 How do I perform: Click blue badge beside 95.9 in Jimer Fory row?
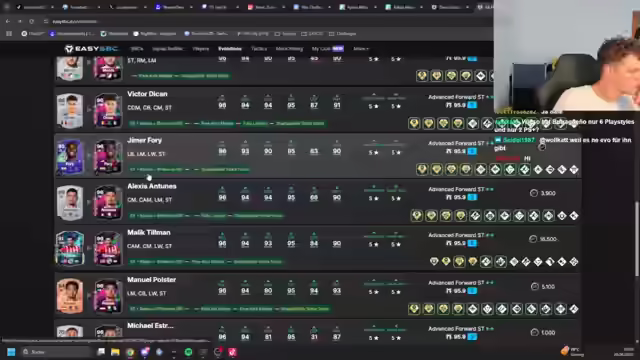472,151
